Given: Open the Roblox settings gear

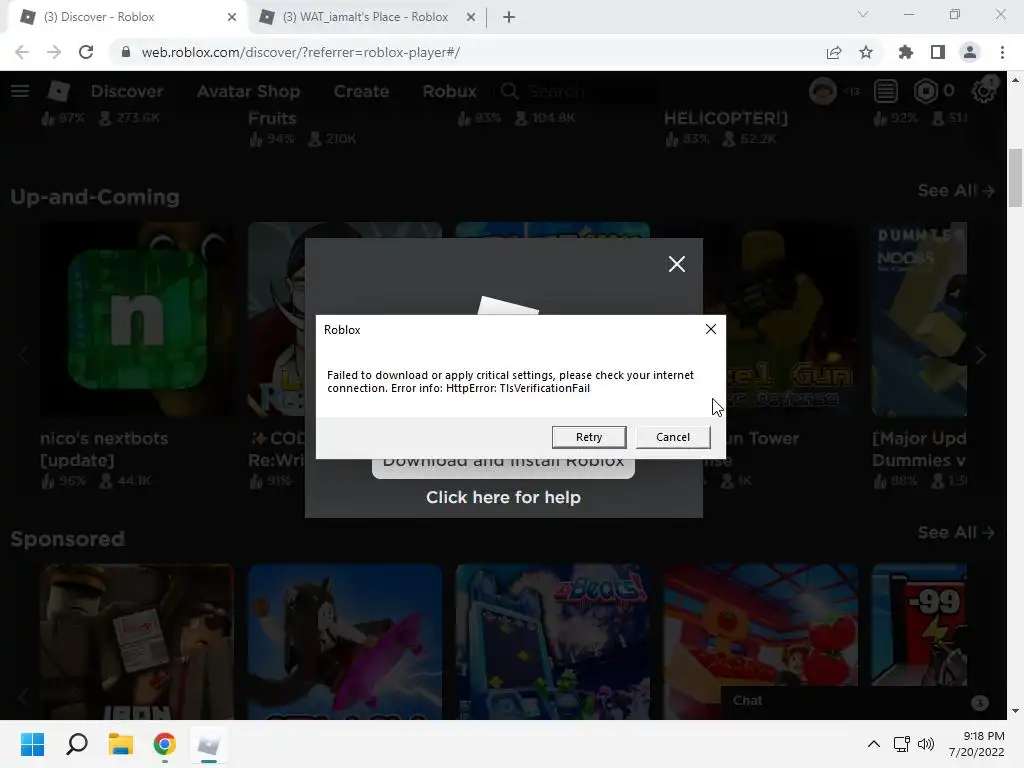Looking at the screenshot, I should pos(984,91).
